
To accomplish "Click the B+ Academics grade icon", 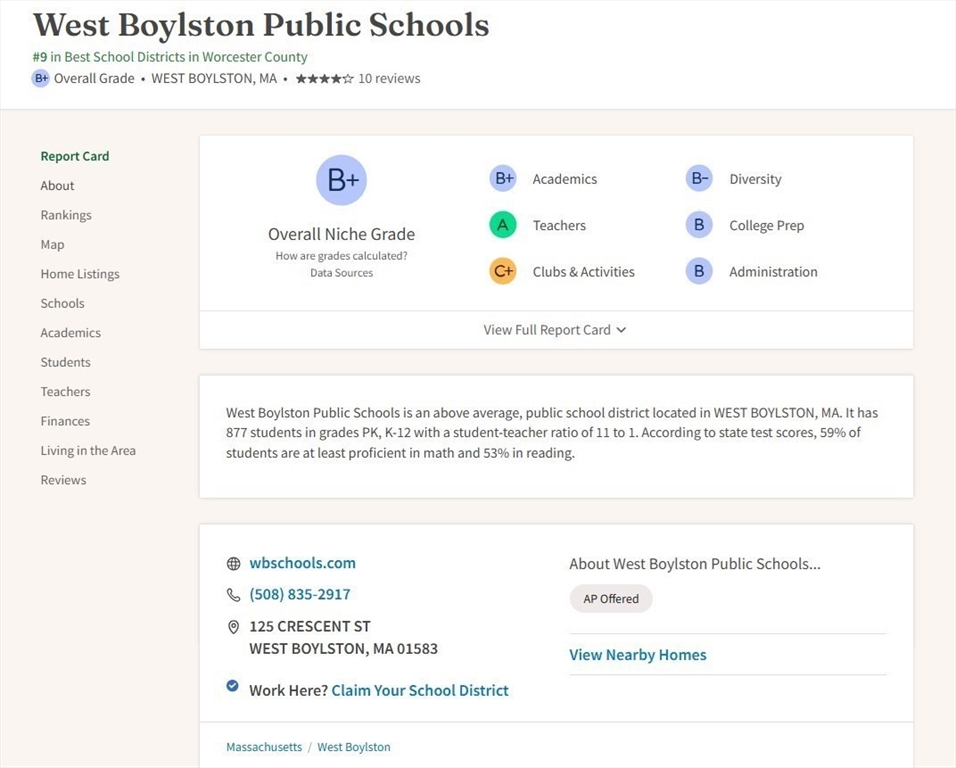I will click(x=503, y=179).
